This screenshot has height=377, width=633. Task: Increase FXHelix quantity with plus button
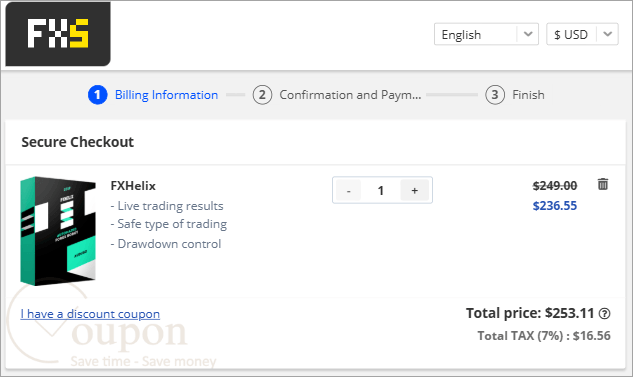(x=415, y=191)
